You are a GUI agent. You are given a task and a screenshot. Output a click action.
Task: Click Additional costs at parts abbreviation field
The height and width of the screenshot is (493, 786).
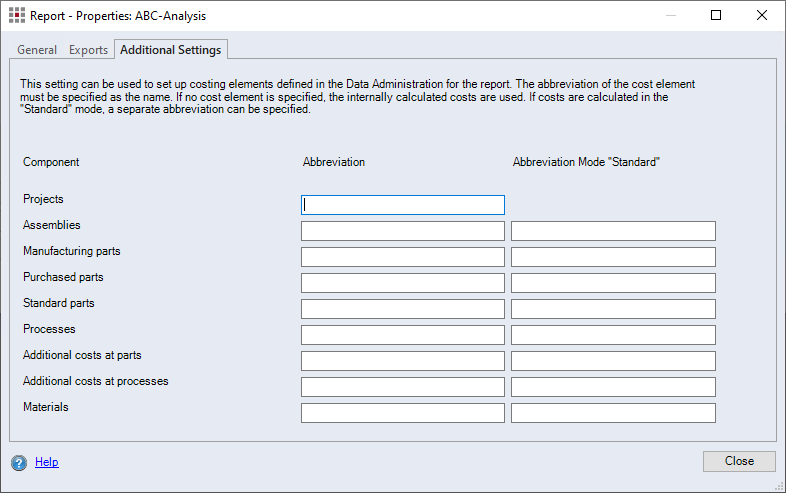coord(402,361)
